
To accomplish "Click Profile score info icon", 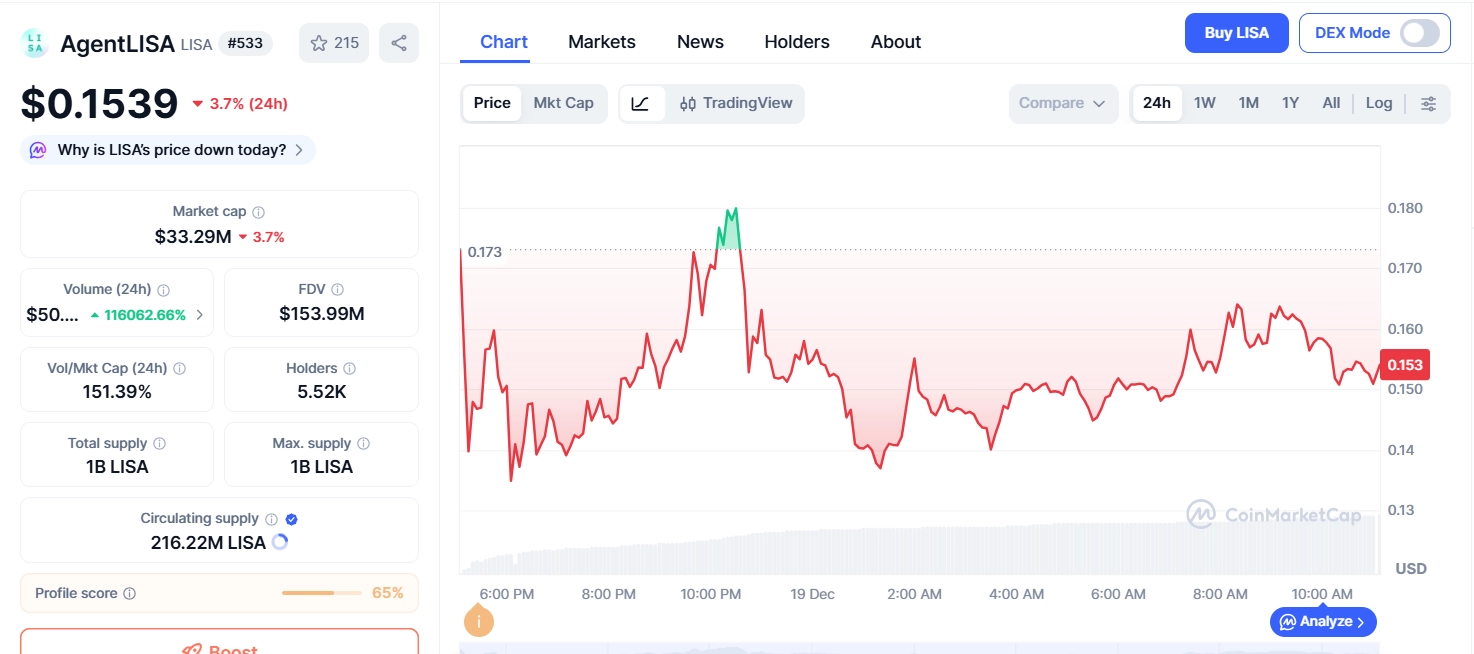I will pos(129,593).
